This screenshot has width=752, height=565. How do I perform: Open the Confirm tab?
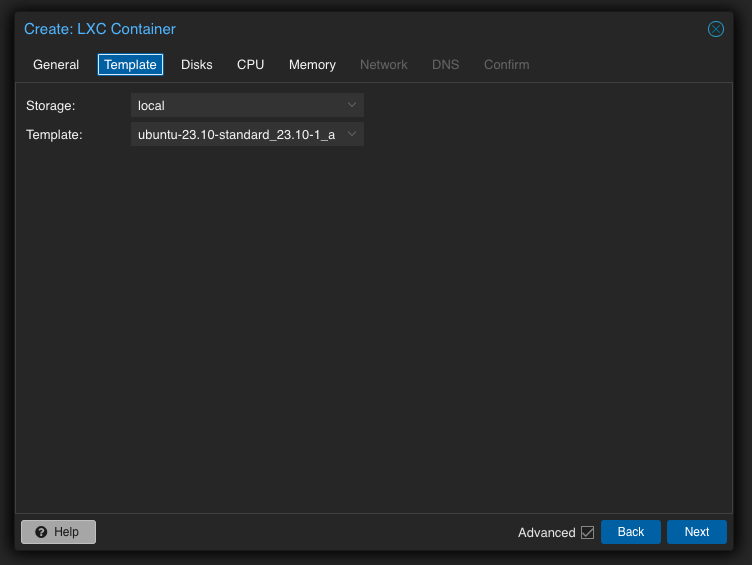click(507, 65)
